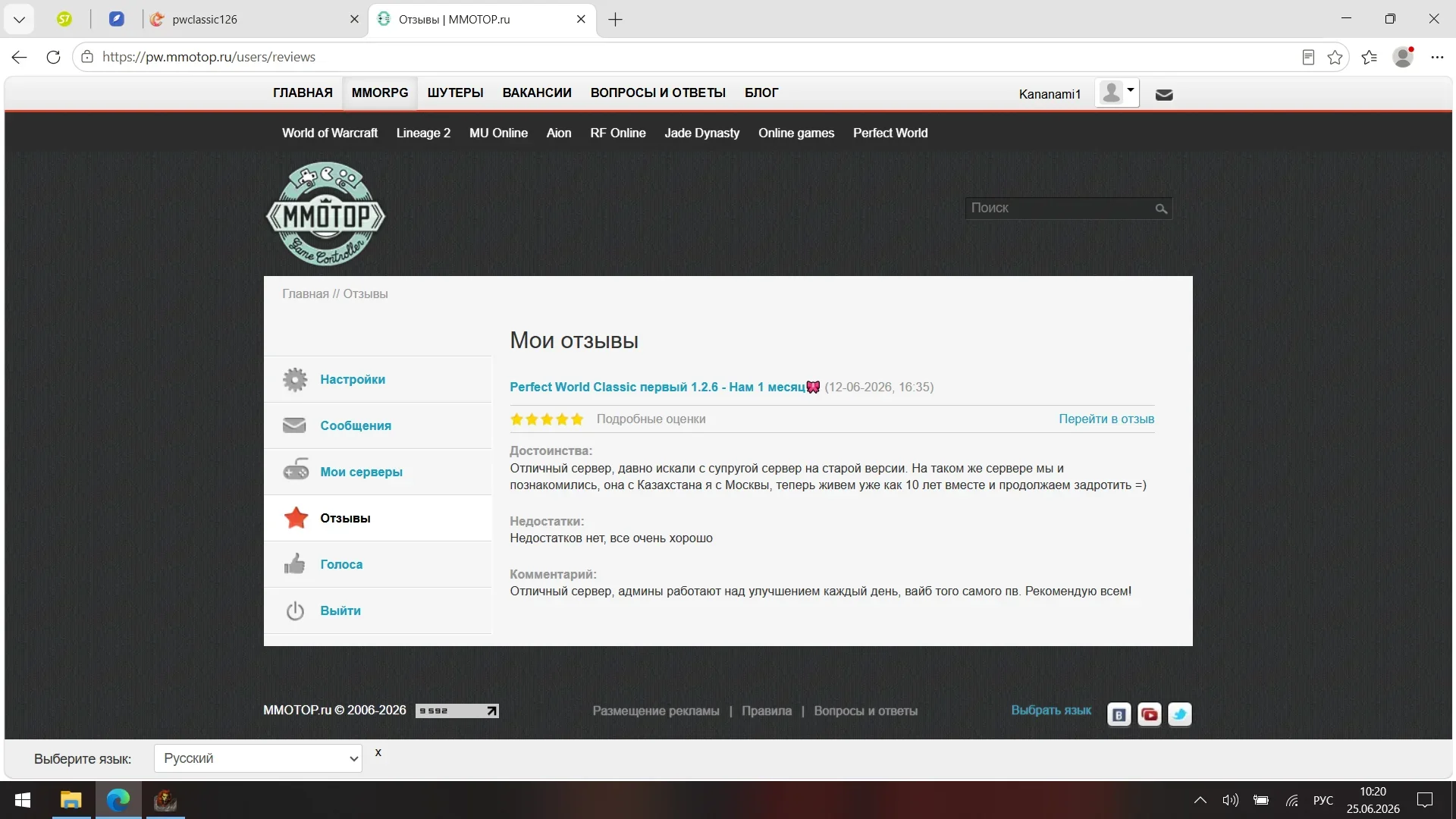Go back with the browser back arrow
The height and width of the screenshot is (819, 1456).
point(20,57)
